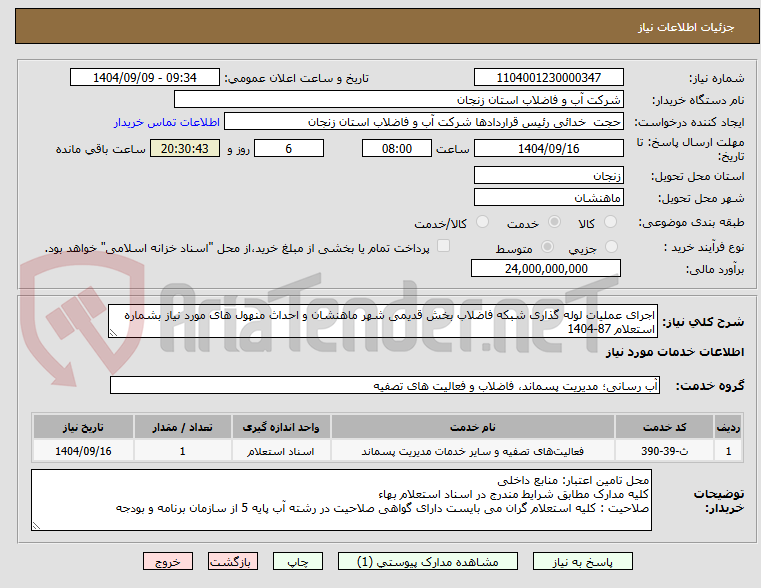Viewport: 761px width, 588px height.
Task: Click the تعداد / مقدار column header
Action: point(182,427)
